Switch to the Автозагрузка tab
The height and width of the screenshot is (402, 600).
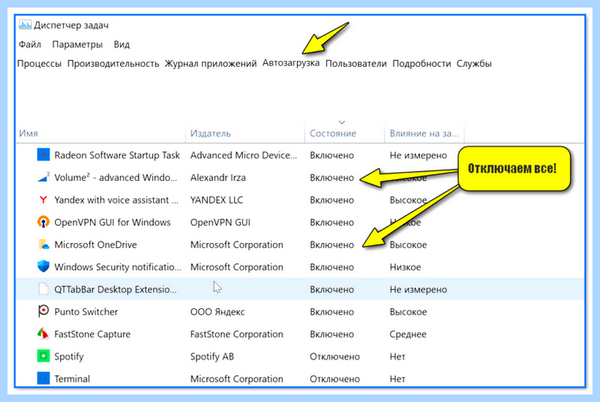(291, 63)
